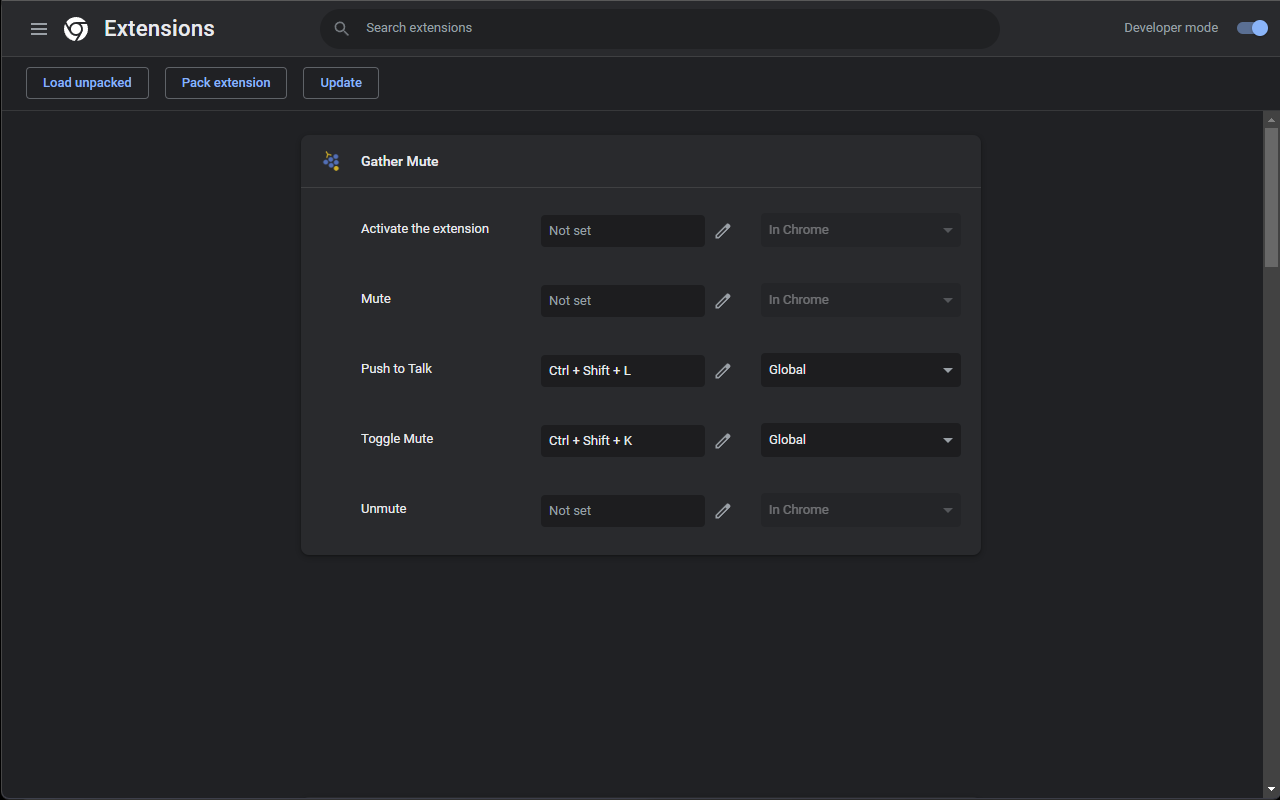
Task: Click Pack extension button
Action: click(226, 83)
